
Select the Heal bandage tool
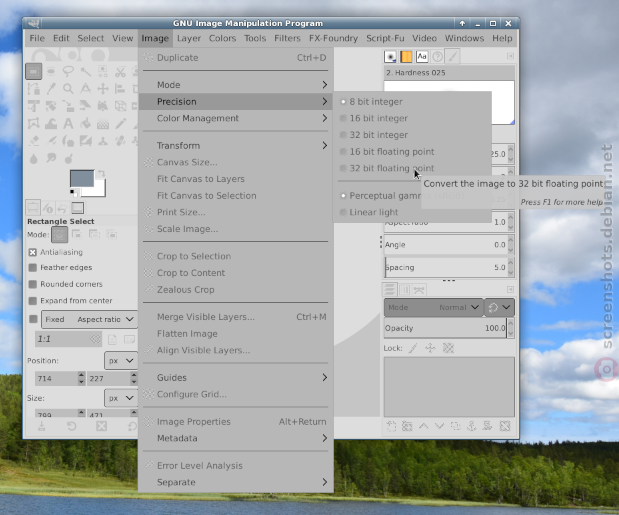tap(120, 141)
